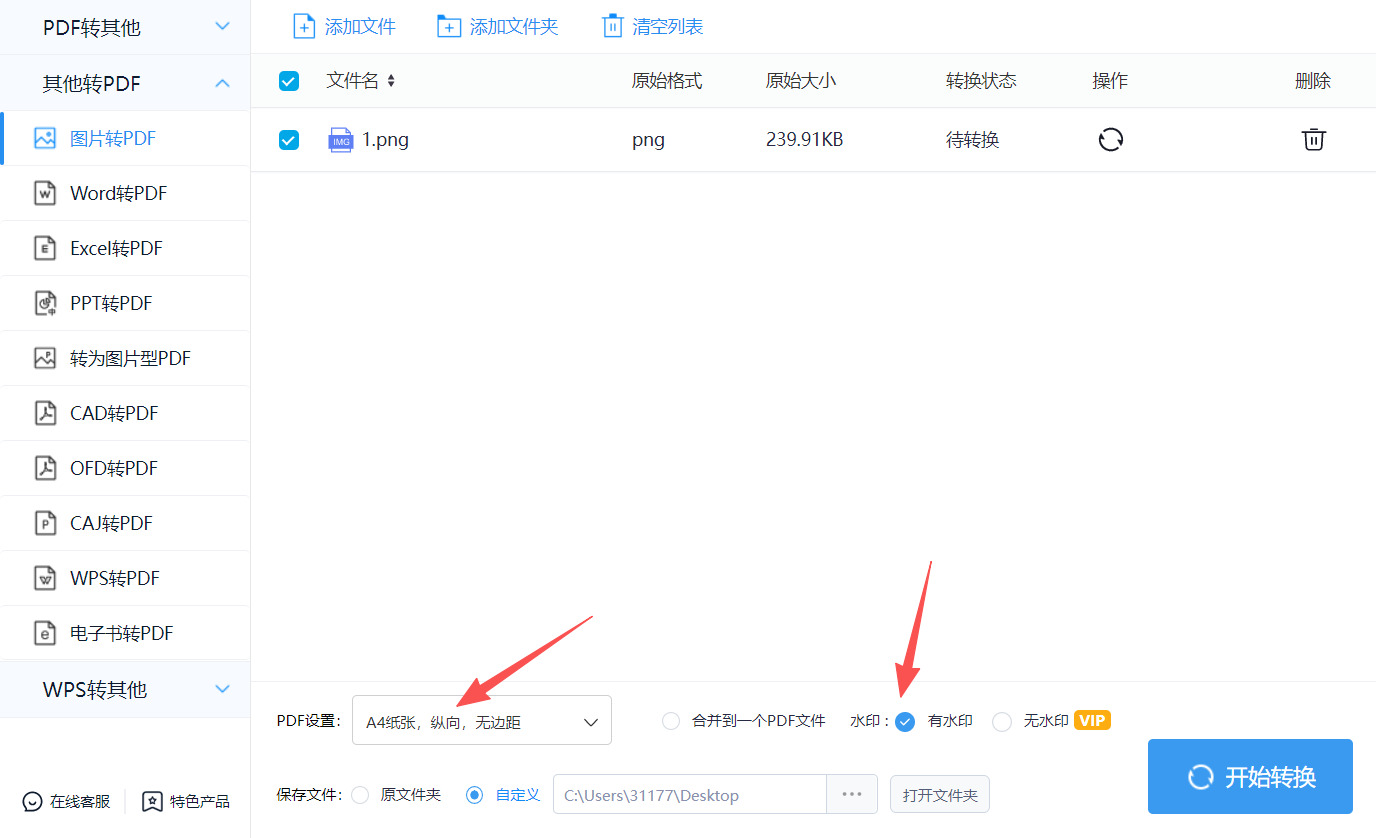1376x838 pixels.
Task: Expand the WPS转其他 section
Action: point(125,689)
